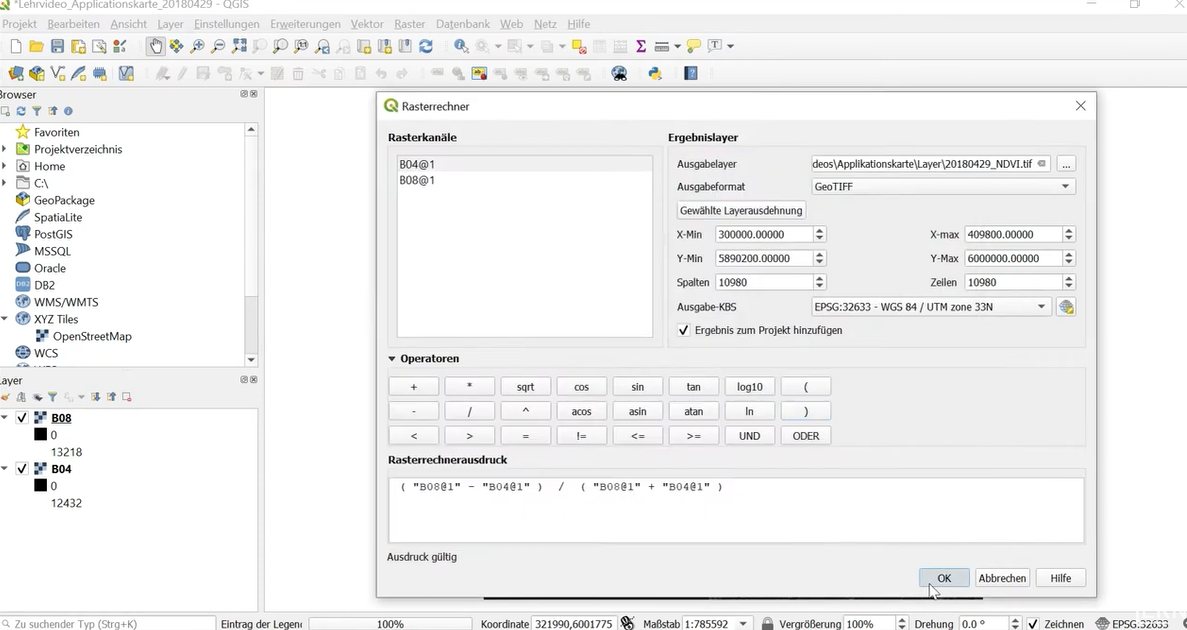Confirm the calculation with OK button
The width and height of the screenshot is (1187, 630).
(944, 578)
